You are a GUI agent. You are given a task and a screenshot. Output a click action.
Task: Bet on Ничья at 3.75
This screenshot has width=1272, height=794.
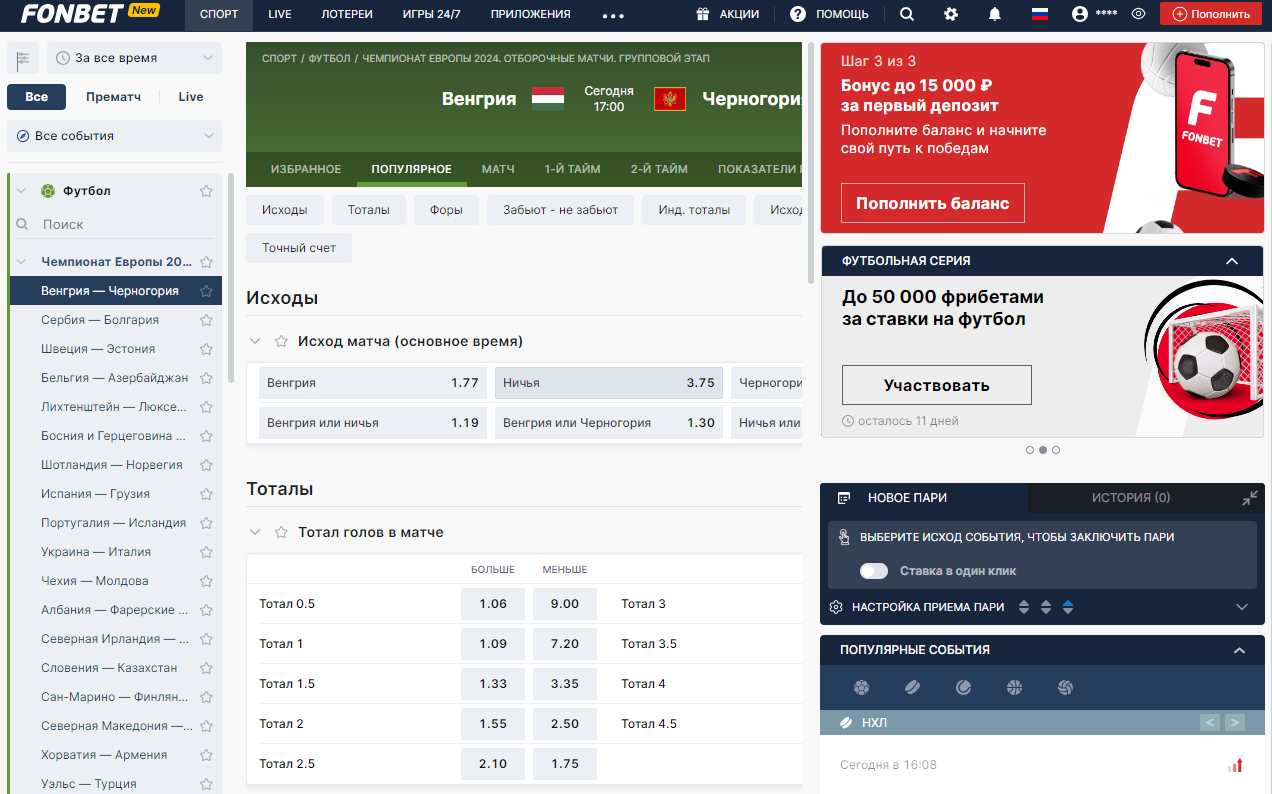click(609, 383)
